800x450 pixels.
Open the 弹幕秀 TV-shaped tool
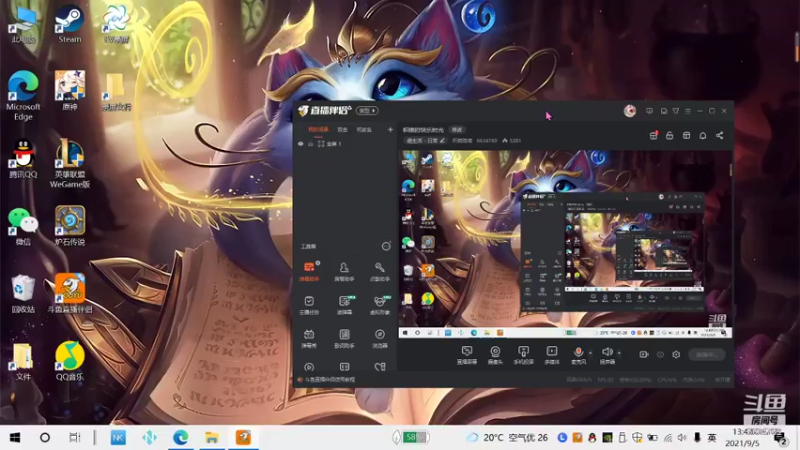(x=309, y=338)
